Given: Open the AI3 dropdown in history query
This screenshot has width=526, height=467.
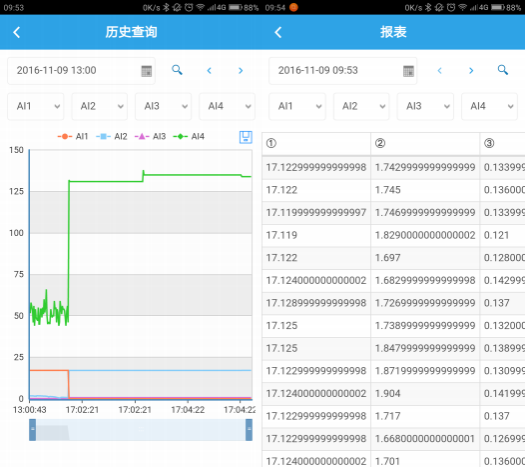Looking at the screenshot, I should (163, 106).
